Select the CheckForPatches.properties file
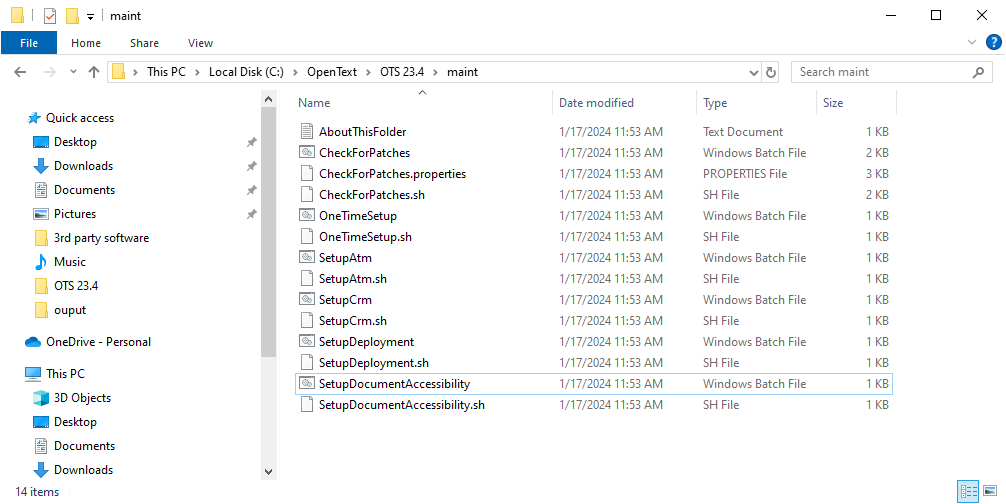Screen dimensions: 1006x504 click(393, 174)
